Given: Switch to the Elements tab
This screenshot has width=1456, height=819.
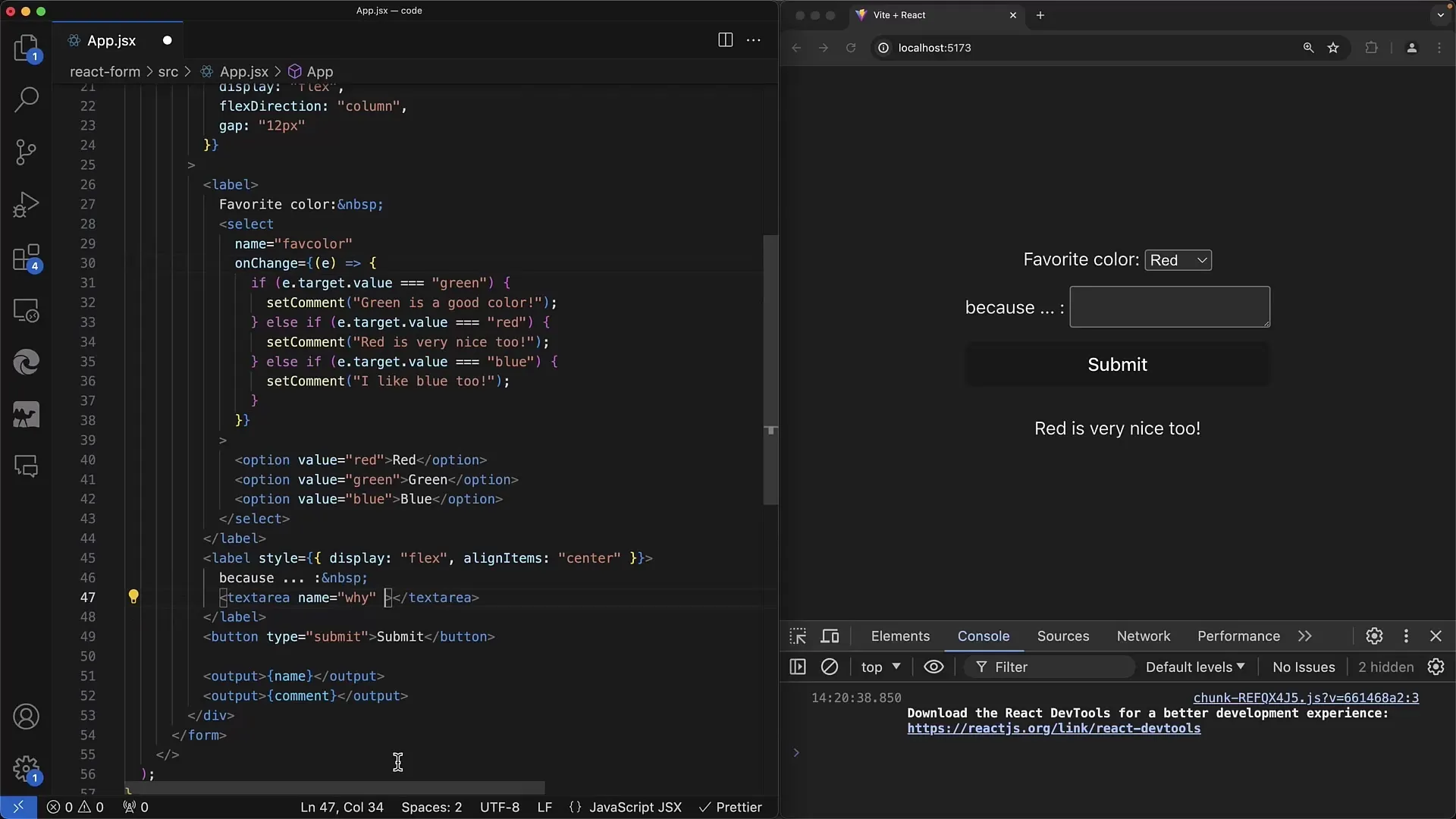Looking at the screenshot, I should [900, 636].
